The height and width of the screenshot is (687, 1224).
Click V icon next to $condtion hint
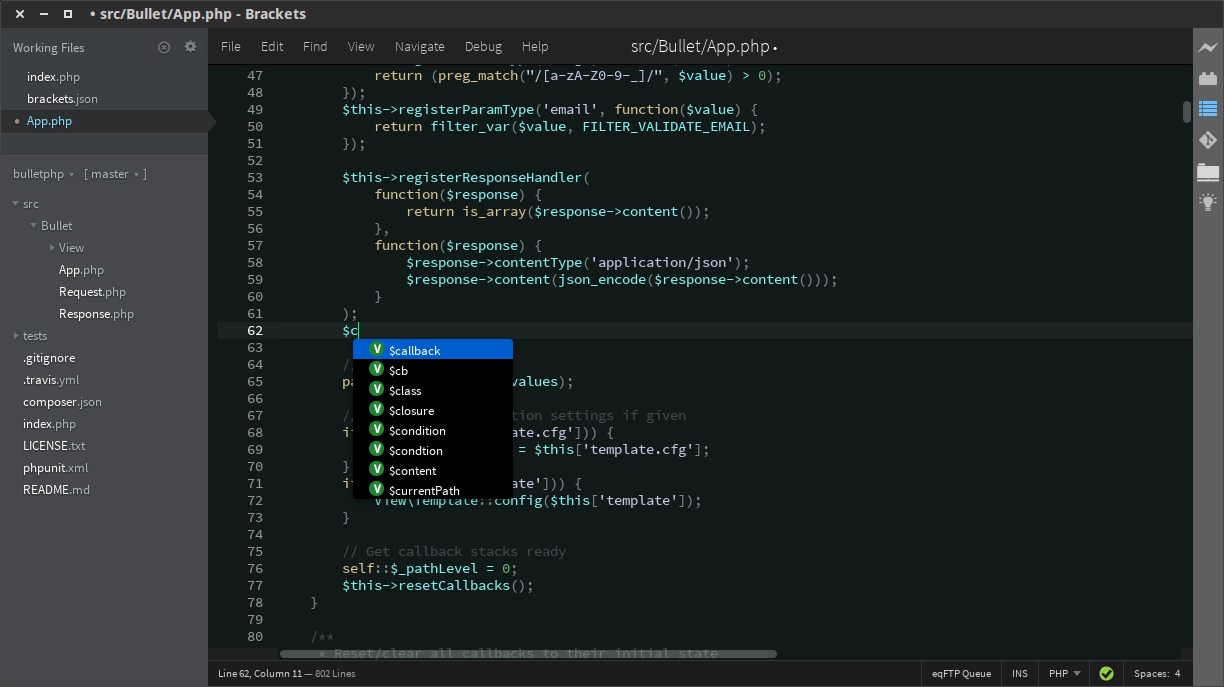click(377, 449)
